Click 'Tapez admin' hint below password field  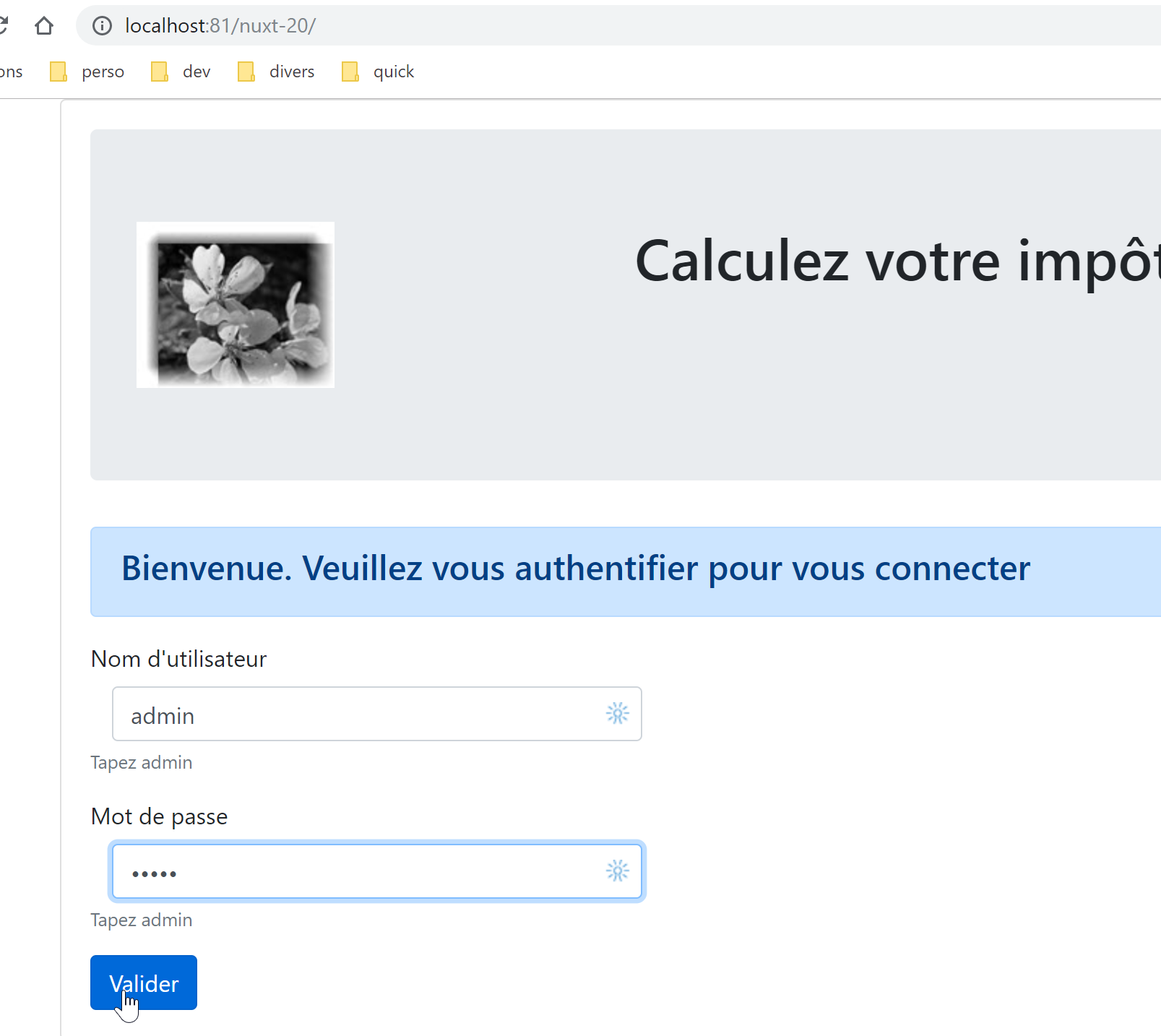tap(142, 920)
